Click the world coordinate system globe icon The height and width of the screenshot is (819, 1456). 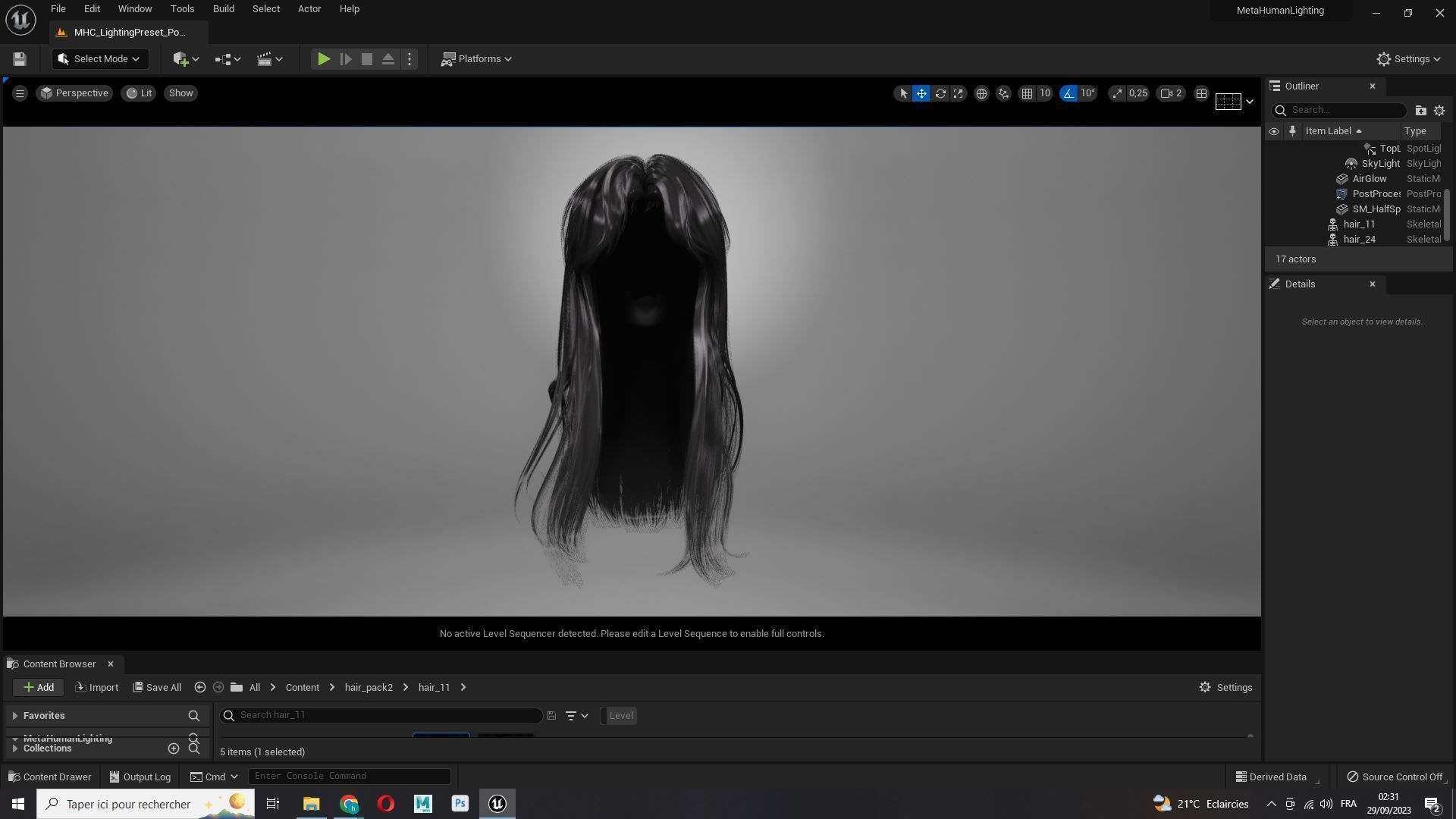981,93
